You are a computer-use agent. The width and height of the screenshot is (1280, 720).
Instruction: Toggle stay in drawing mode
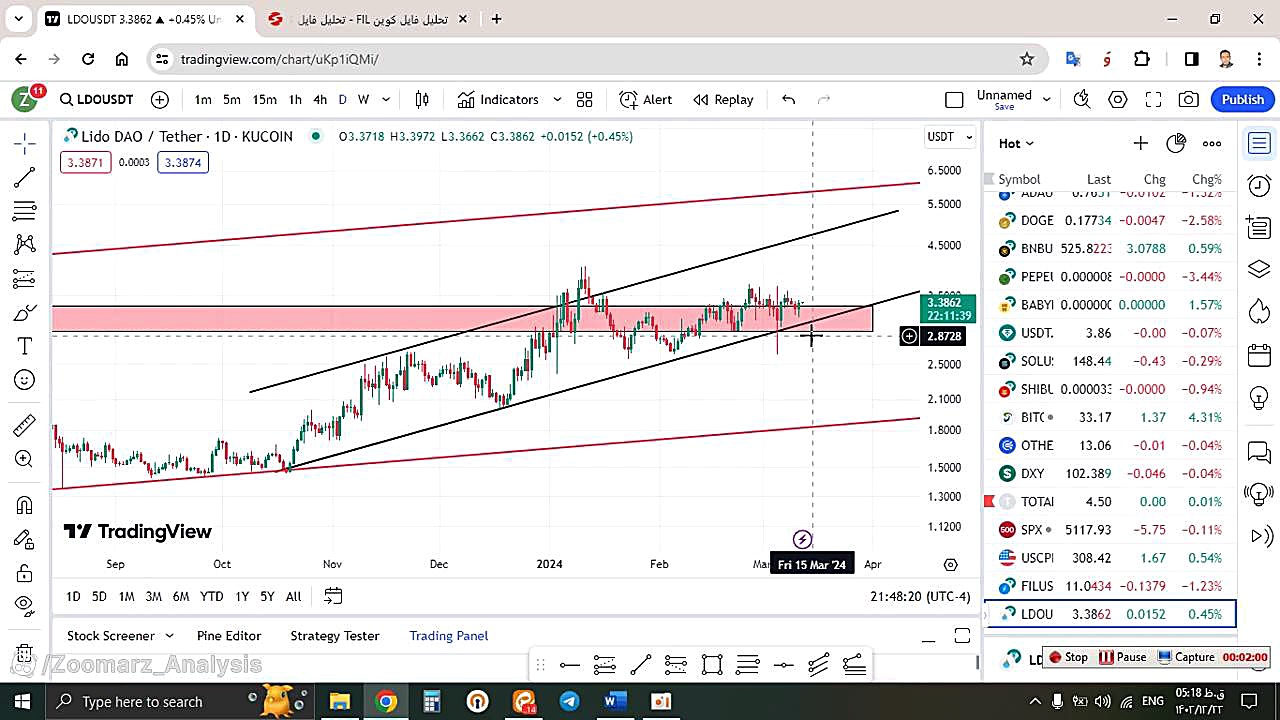coord(25,539)
